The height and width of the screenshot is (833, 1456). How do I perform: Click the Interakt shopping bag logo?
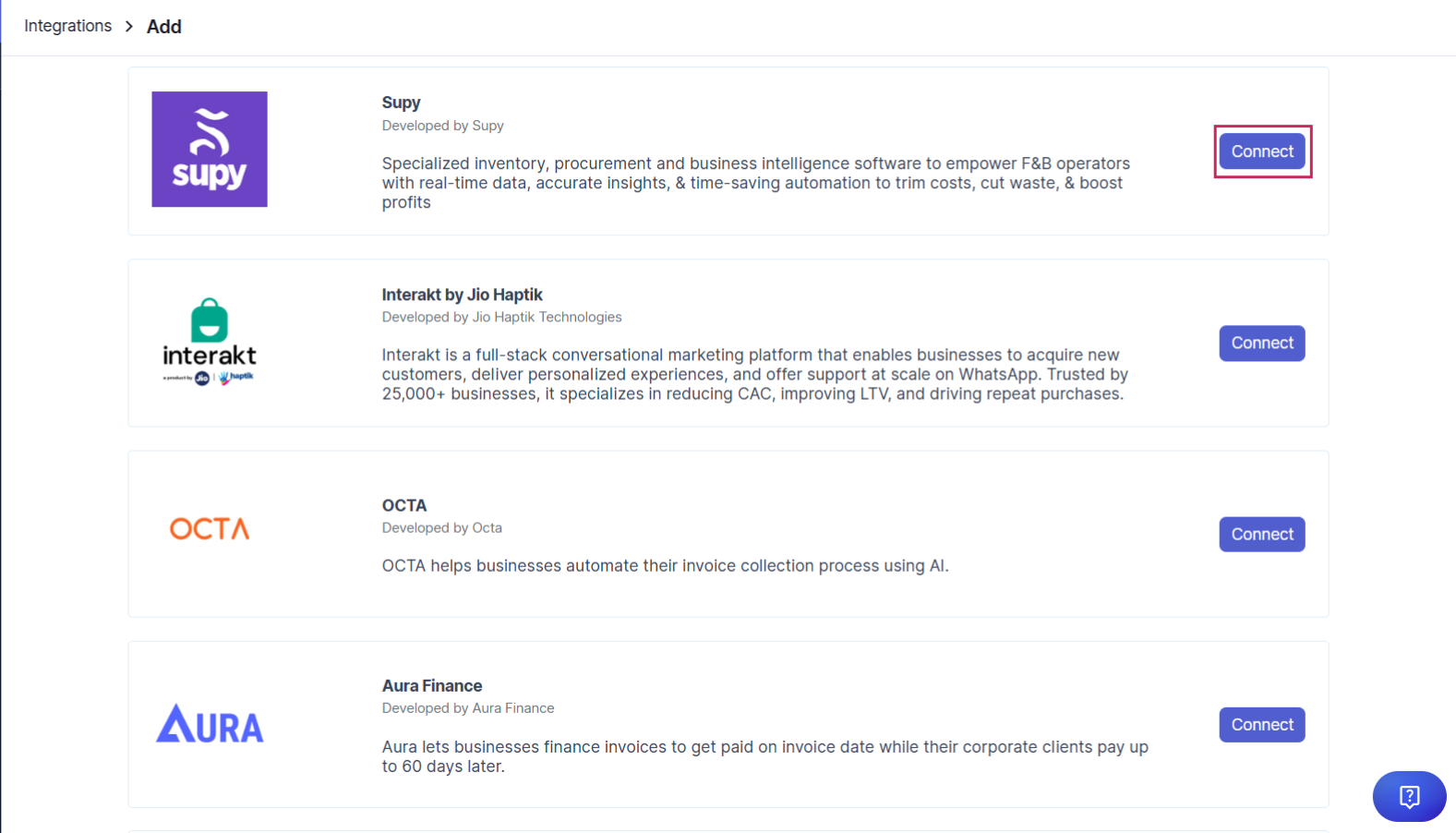210,342
